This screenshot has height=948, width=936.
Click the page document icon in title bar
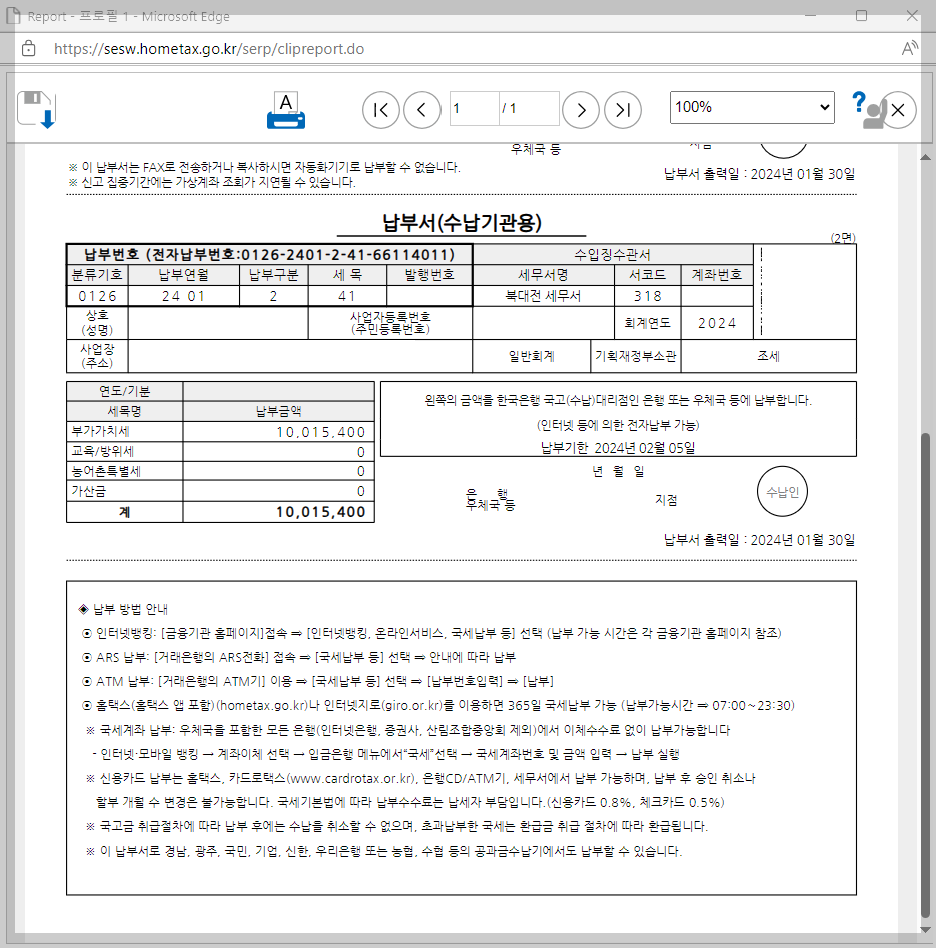(13, 16)
